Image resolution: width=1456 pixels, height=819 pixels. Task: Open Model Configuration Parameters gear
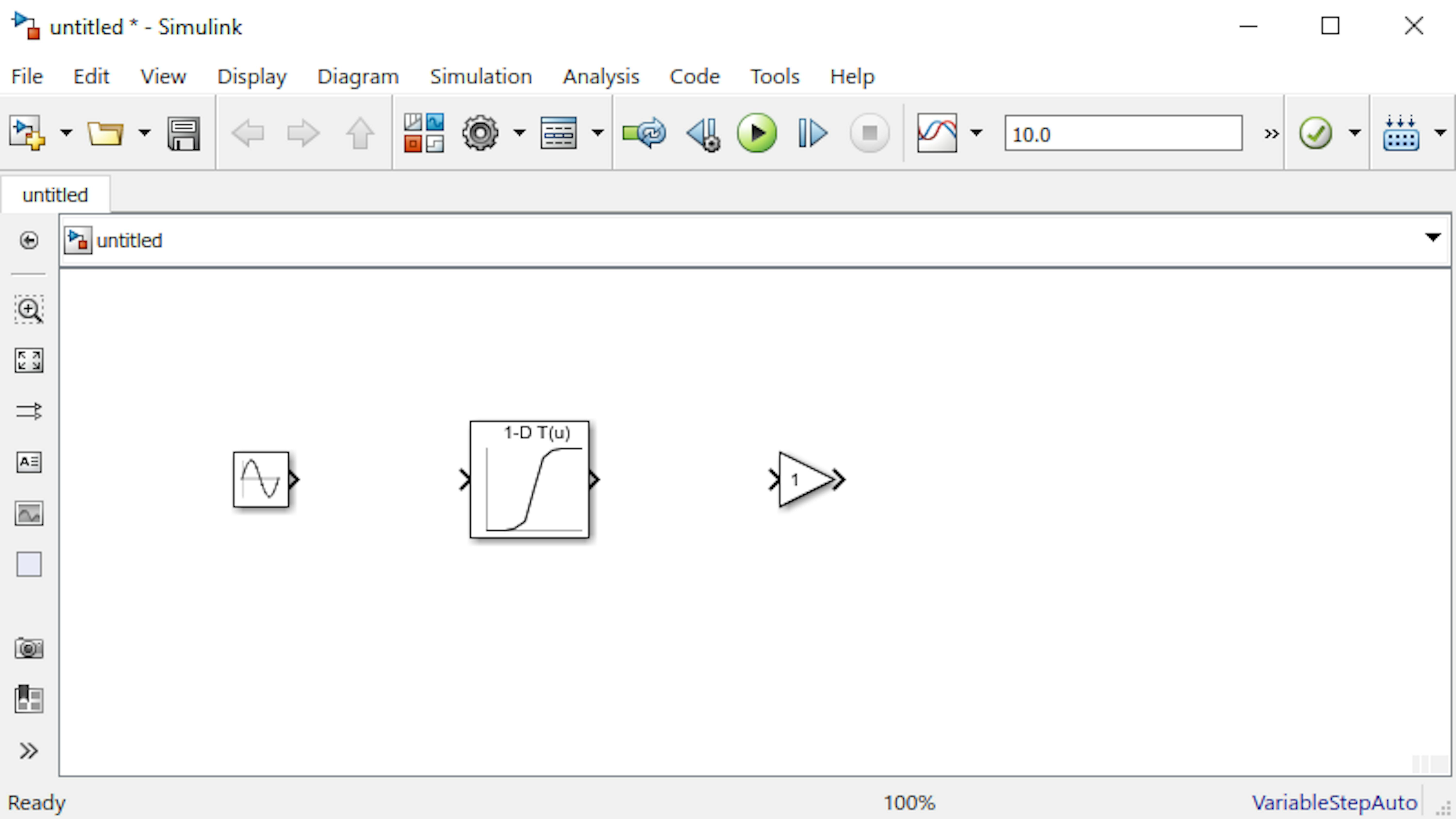[480, 133]
